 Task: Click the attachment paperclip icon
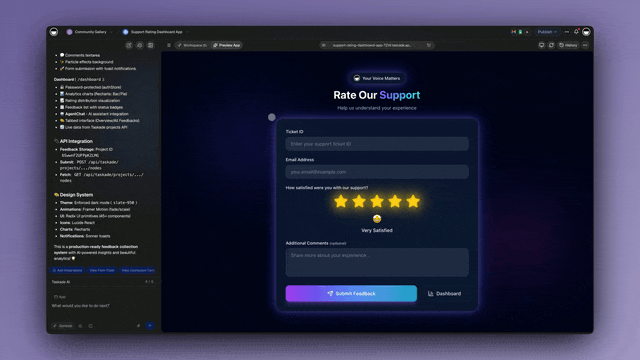pyautogui.click(x=139, y=326)
